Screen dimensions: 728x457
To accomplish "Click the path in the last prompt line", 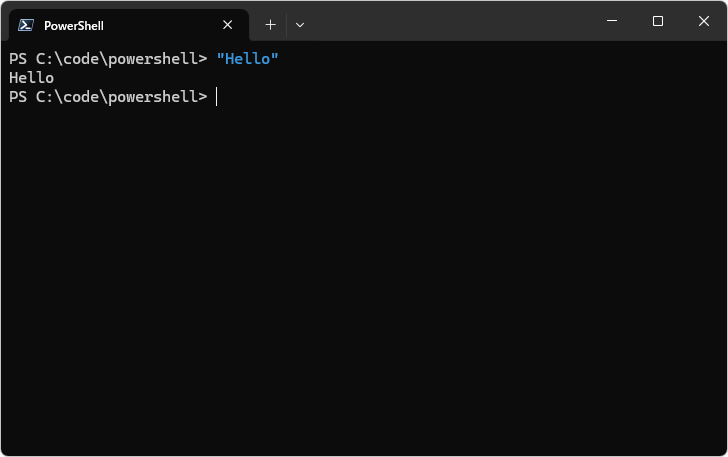I will click(x=116, y=97).
